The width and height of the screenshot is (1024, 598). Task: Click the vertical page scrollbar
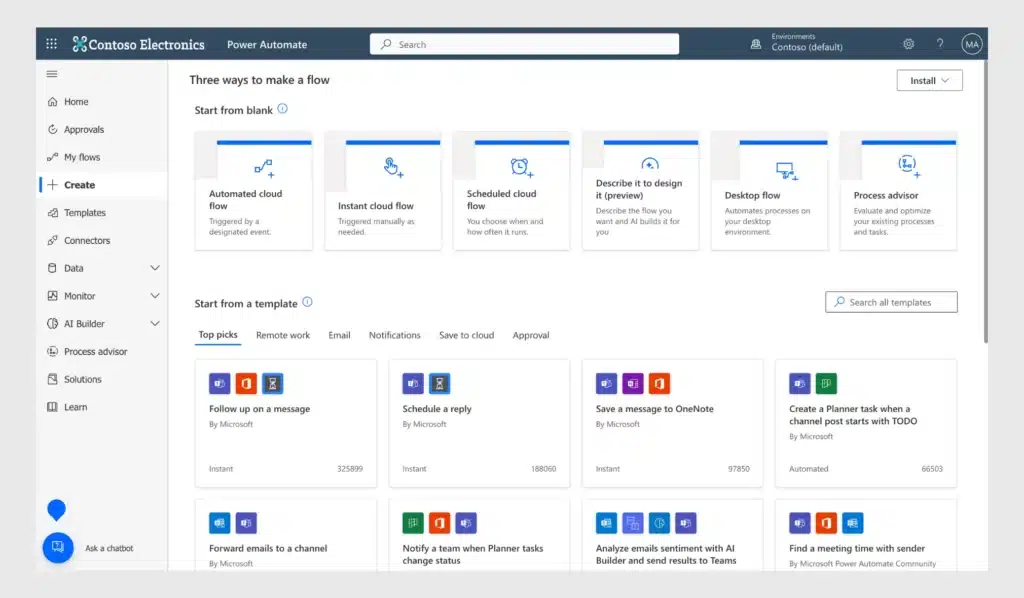click(x=985, y=200)
